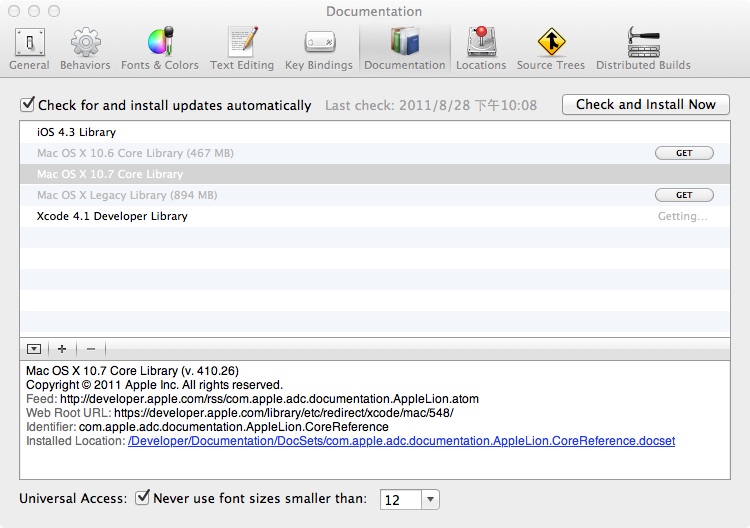Open the General preferences pane

click(x=29, y=49)
